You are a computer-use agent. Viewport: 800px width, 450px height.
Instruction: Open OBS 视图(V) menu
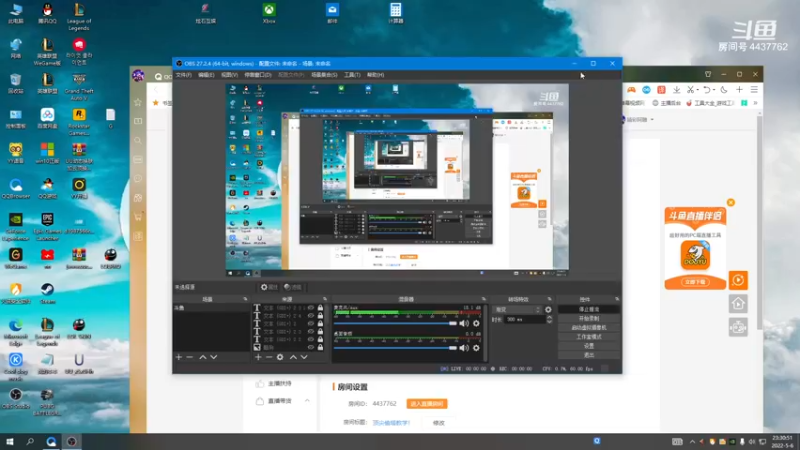pyautogui.click(x=230, y=75)
